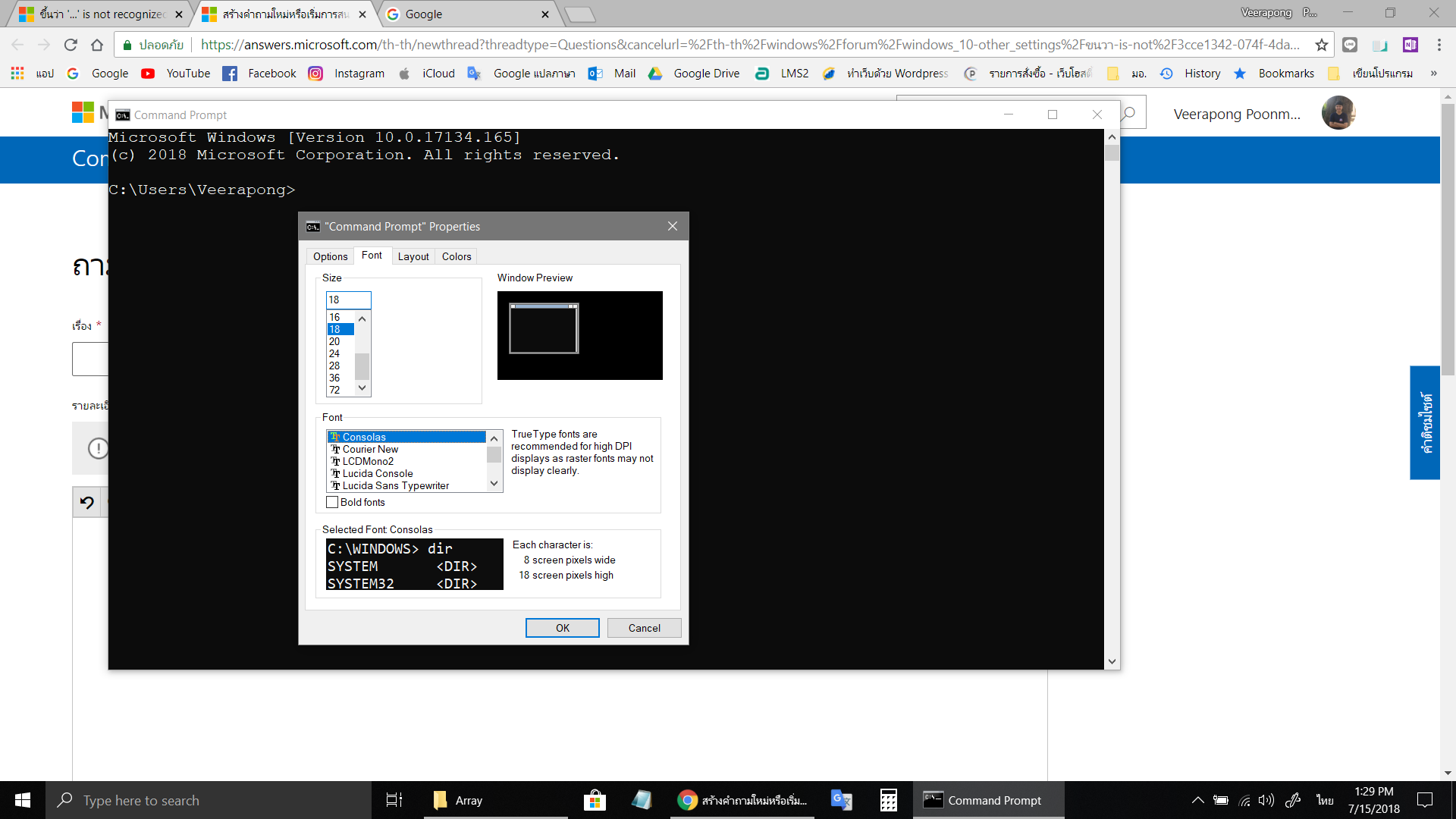Open the Layout tab

pos(413,256)
